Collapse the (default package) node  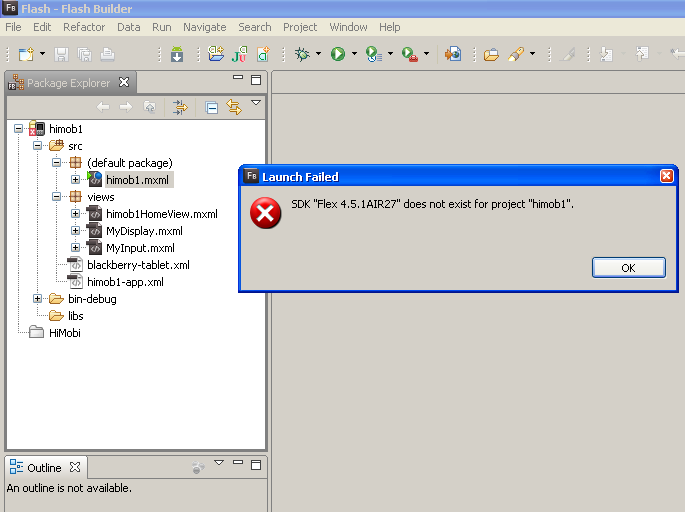tap(56, 163)
